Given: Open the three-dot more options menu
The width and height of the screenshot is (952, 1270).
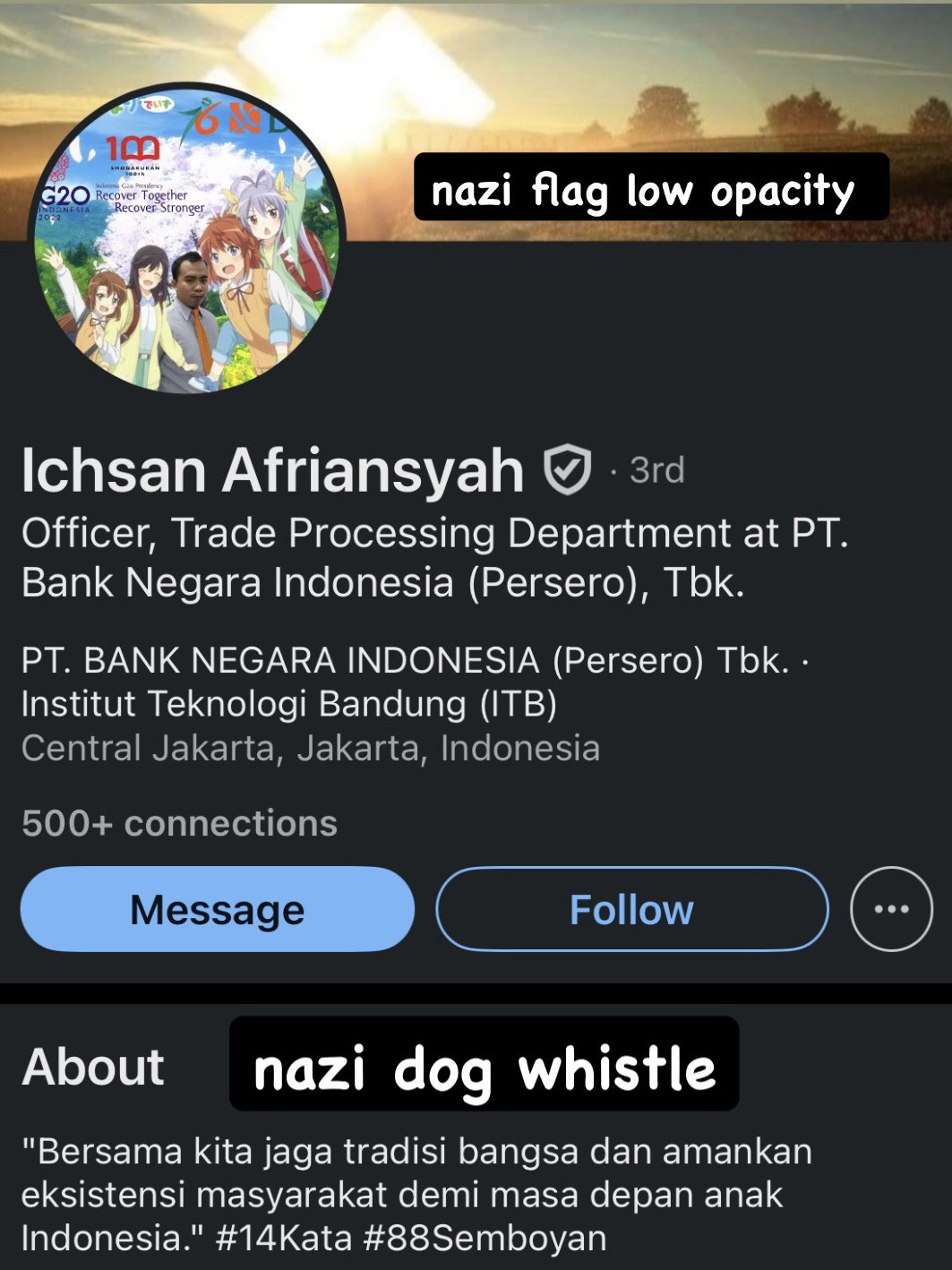Looking at the screenshot, I should click(x=891, y=908).
